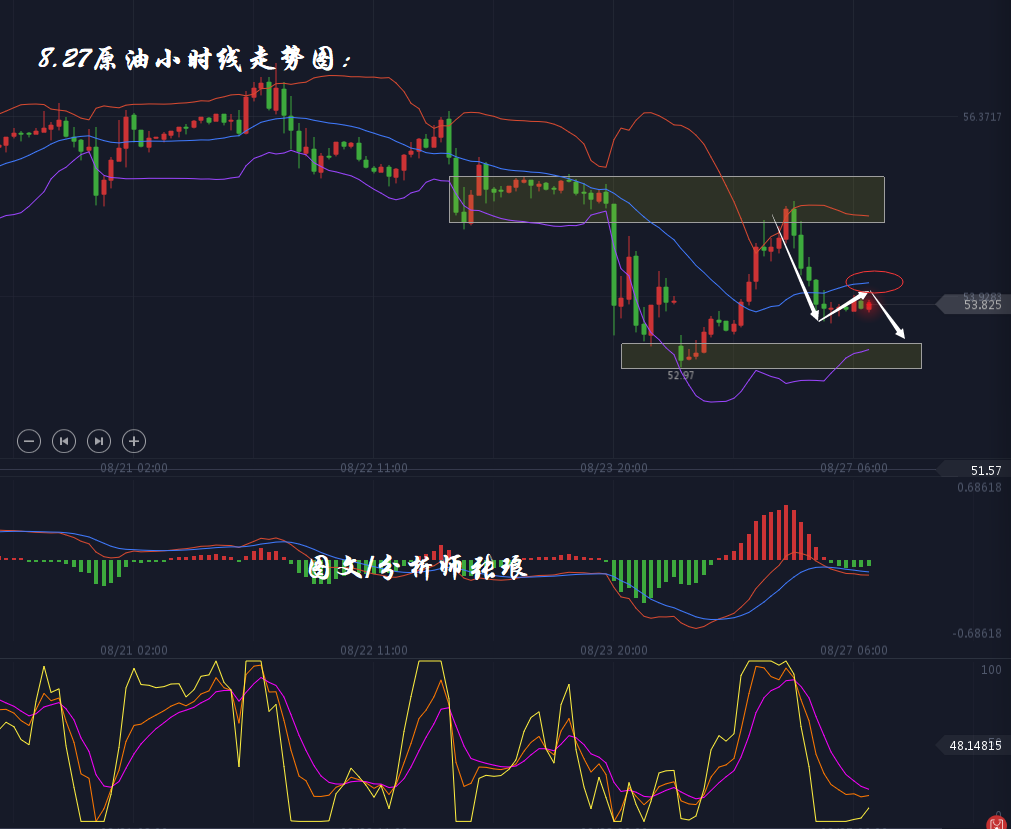Click the 52.97 low price label
This screenshot has height=829, width=1011.
coord(681,375)
